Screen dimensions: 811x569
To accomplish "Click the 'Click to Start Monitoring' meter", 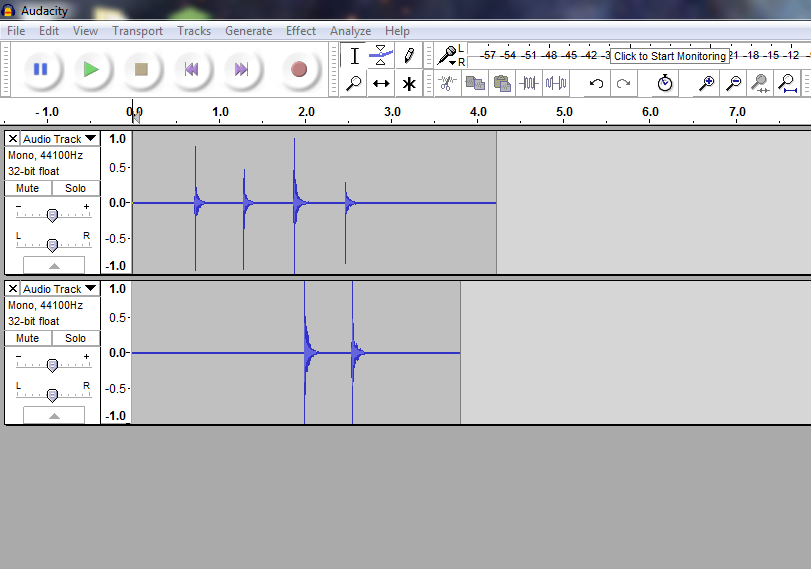I will click(x=670, y=56).
